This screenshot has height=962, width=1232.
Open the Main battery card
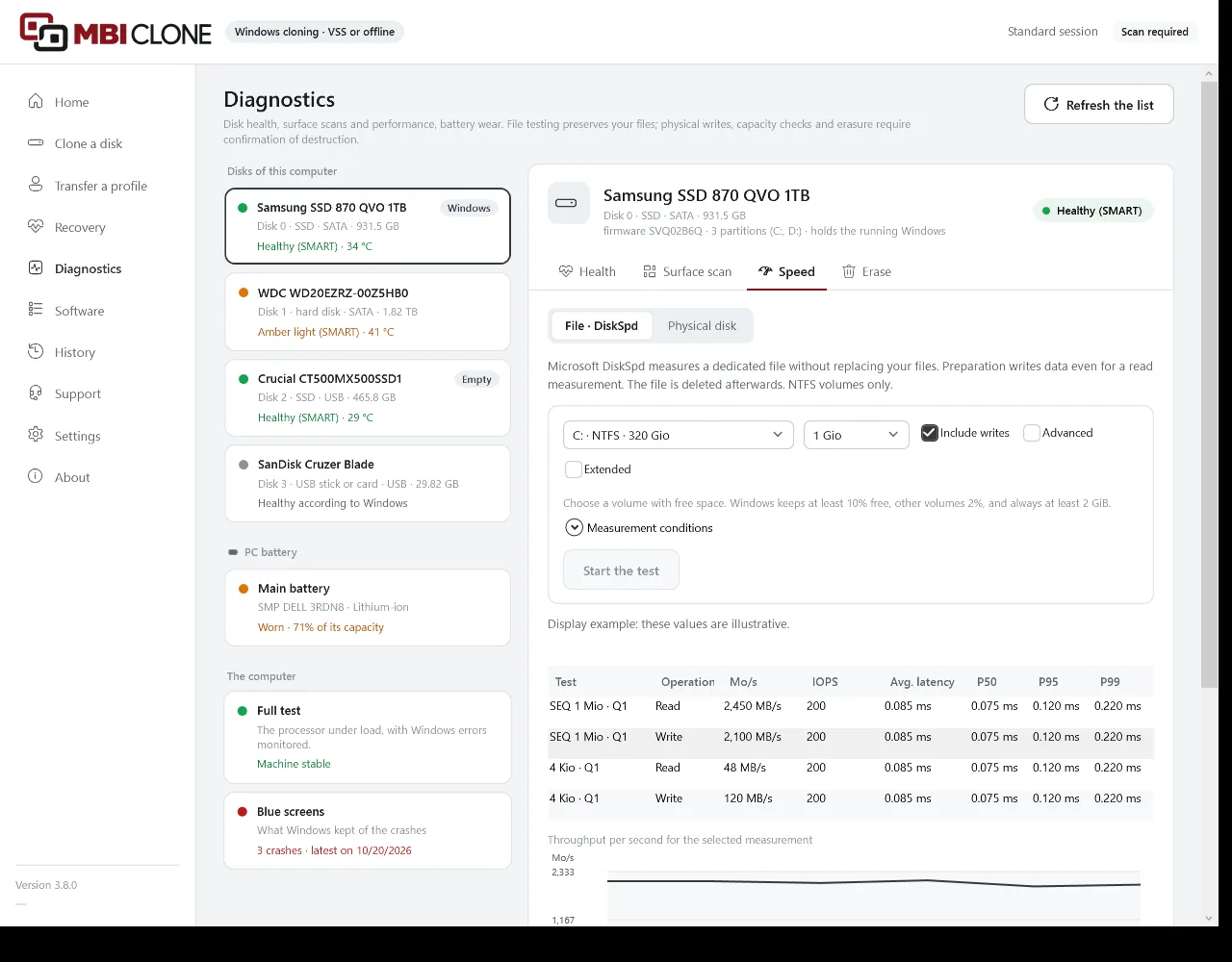pos(368,607)
